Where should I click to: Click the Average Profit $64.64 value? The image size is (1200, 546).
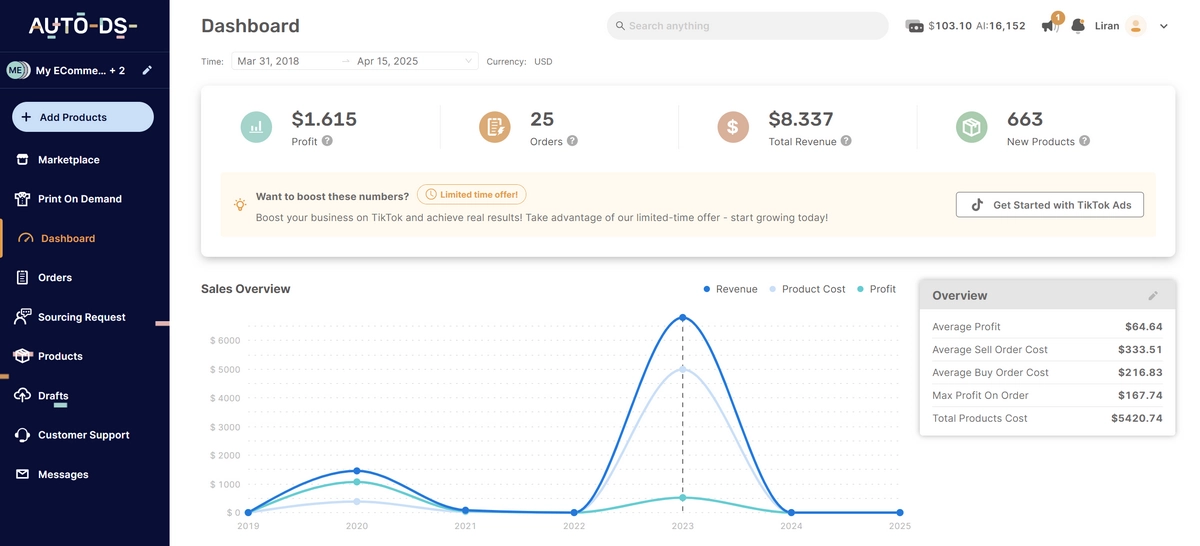tap(1143, 327)
